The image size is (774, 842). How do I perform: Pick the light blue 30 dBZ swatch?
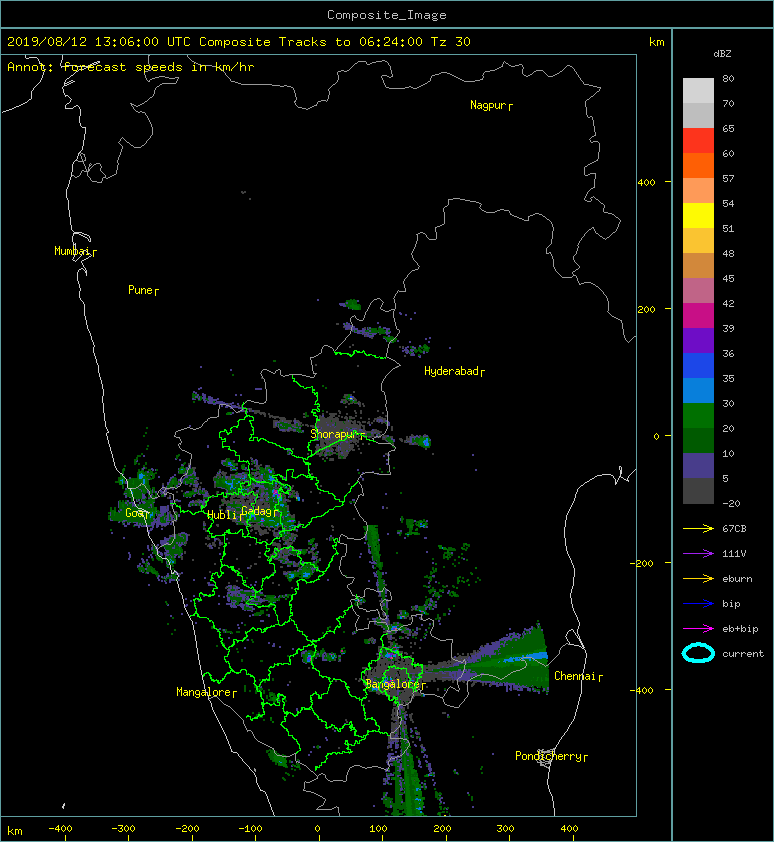(698, 390)
